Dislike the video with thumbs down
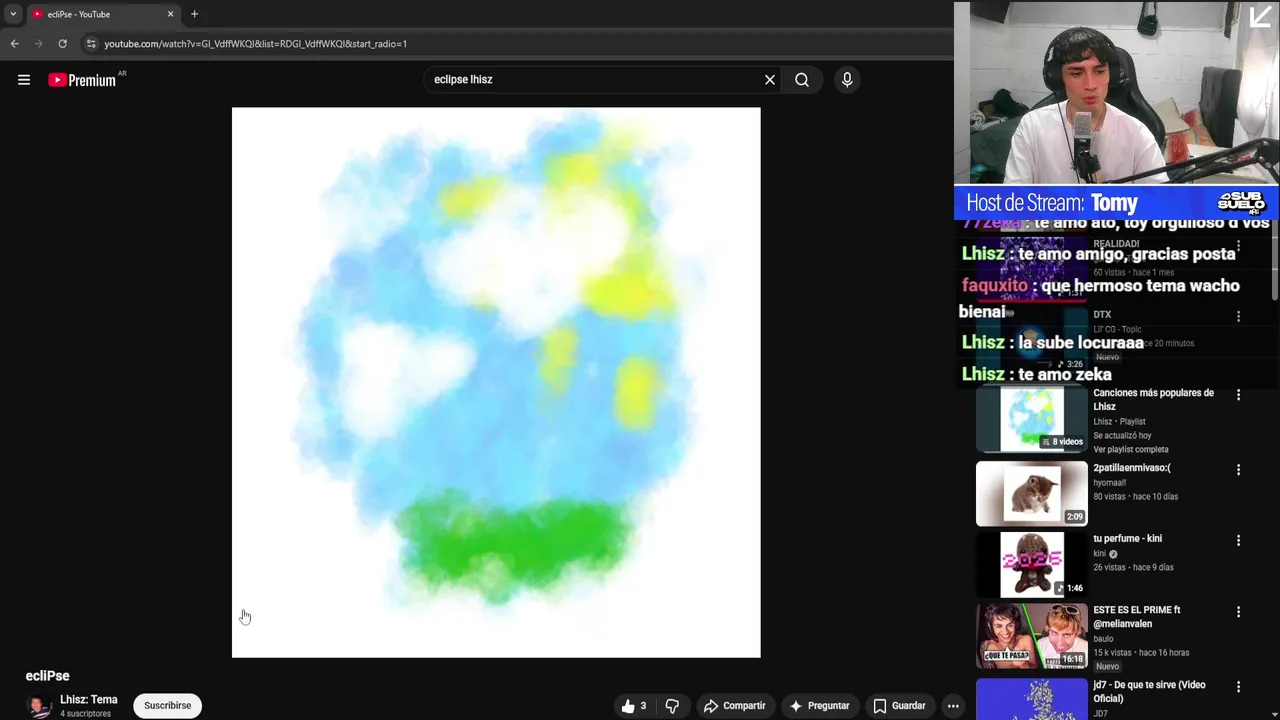This screenshot has height=720, width=1280. [x=672, y=706]
